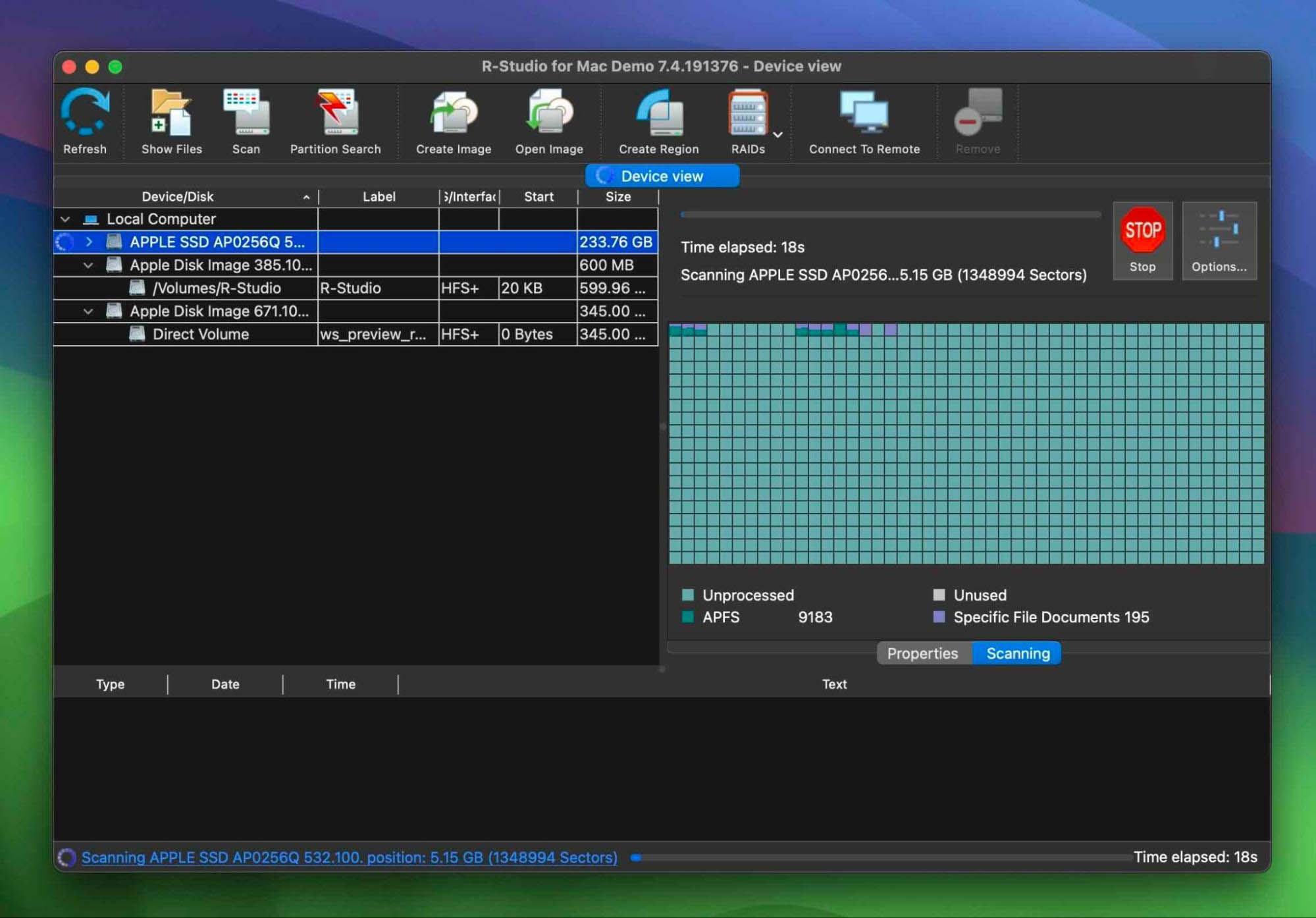The height and width of the screenshot is (918, 1316).
Task: Open the RAIDs dropdown arrow
Action: coord(777,134)
